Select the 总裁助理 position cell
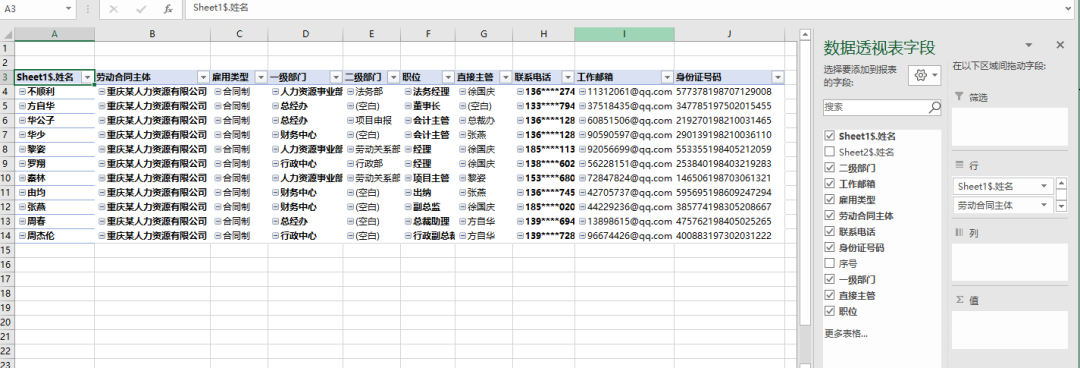Viewport: 1080px width, 368px height. point(428,221)
